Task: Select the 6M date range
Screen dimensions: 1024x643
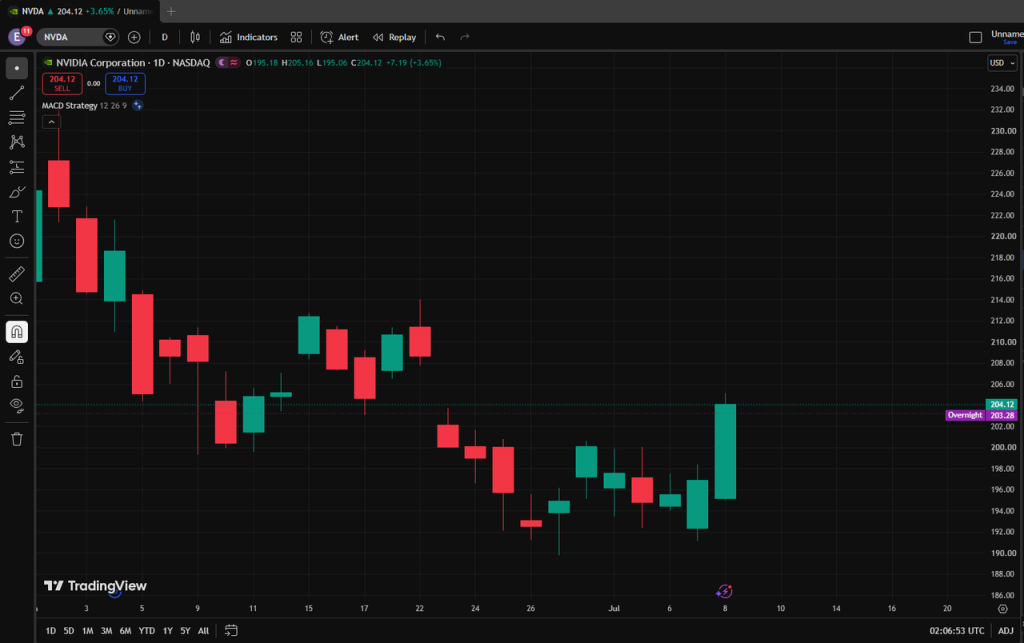Action: (125, 631)
